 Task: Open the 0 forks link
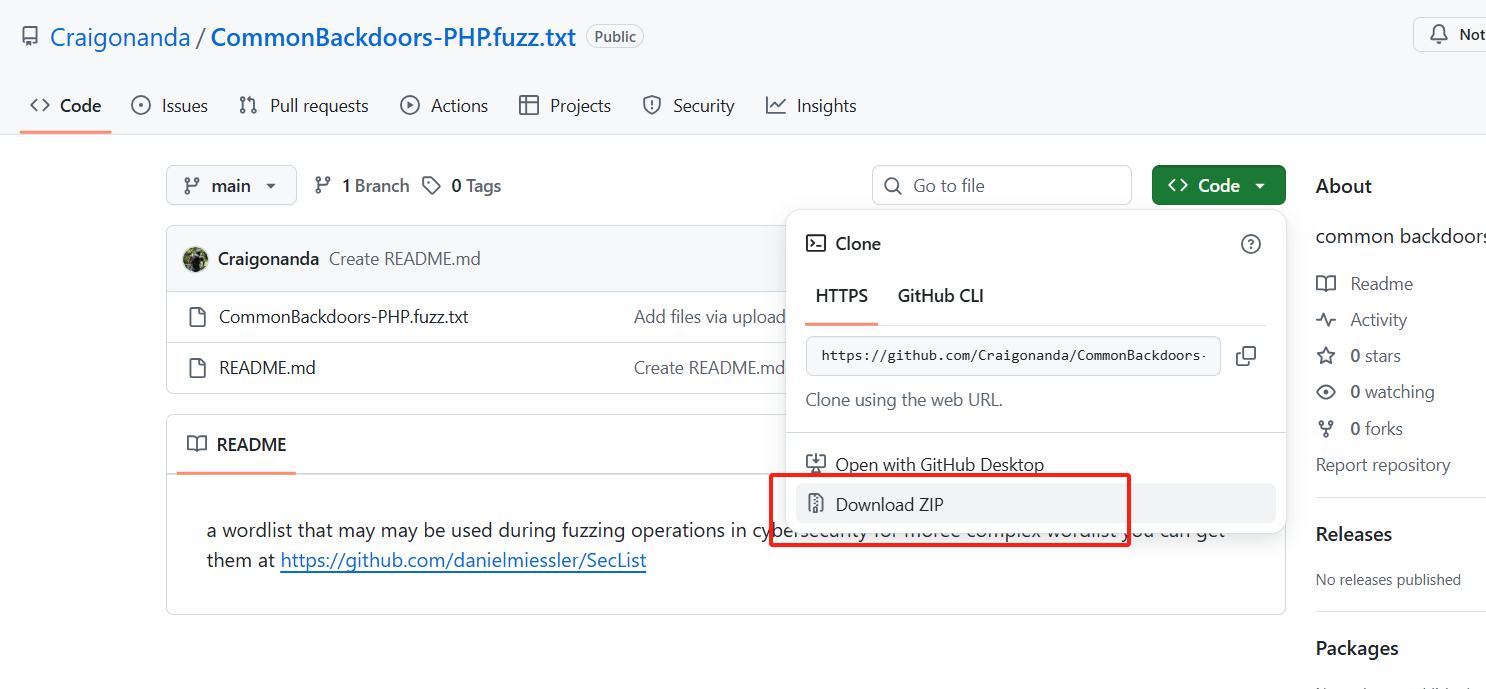1376,428
